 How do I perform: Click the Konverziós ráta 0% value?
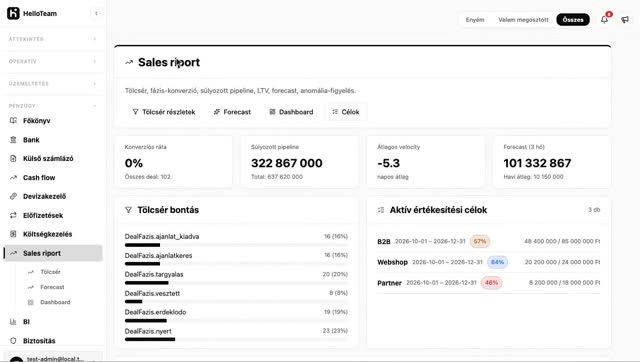(x=134, y=163)
